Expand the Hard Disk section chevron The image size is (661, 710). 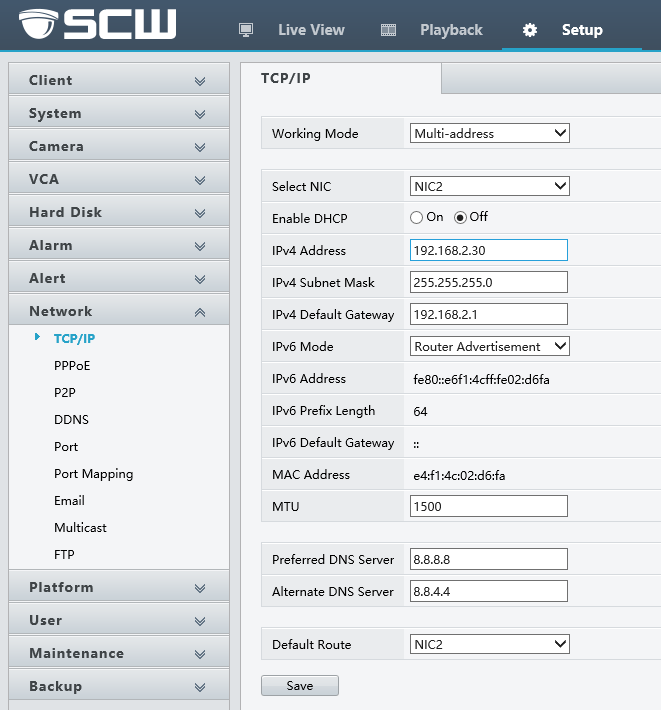(200, 213)
